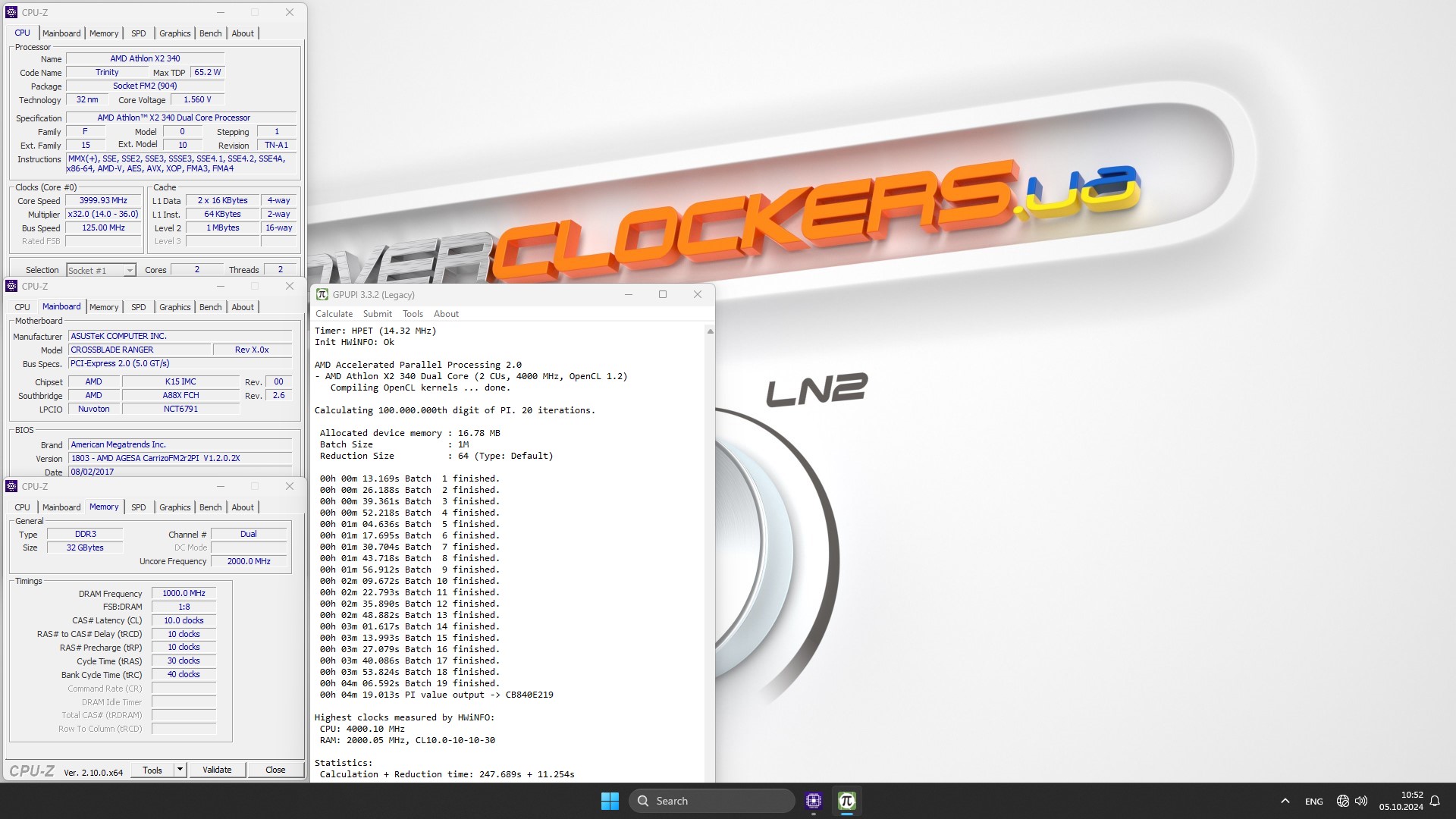This screenshot has width=1456, height=819.
Task: Open network status tray icon
Action: [1342, 801]
